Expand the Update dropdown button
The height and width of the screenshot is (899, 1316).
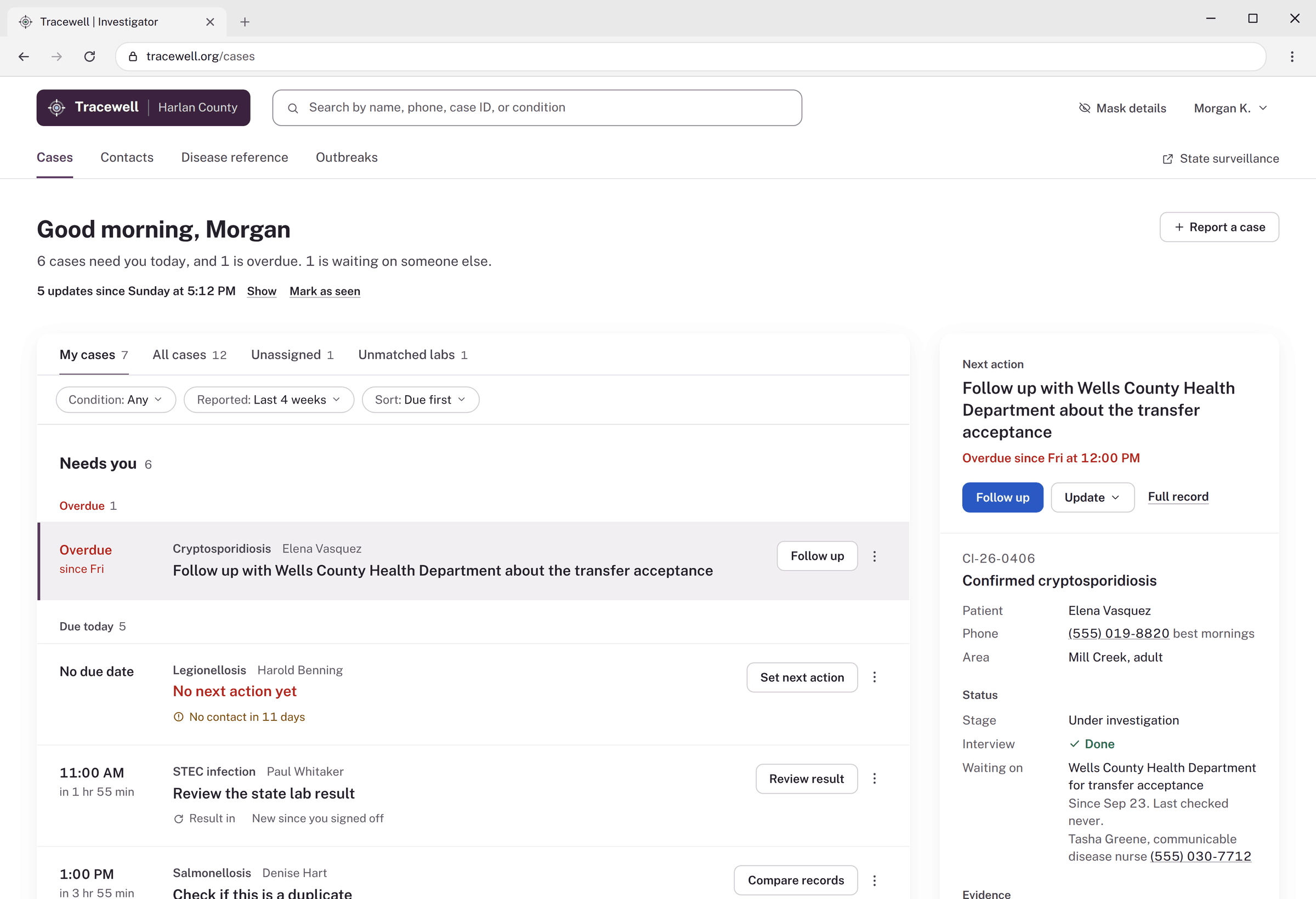1092,498
